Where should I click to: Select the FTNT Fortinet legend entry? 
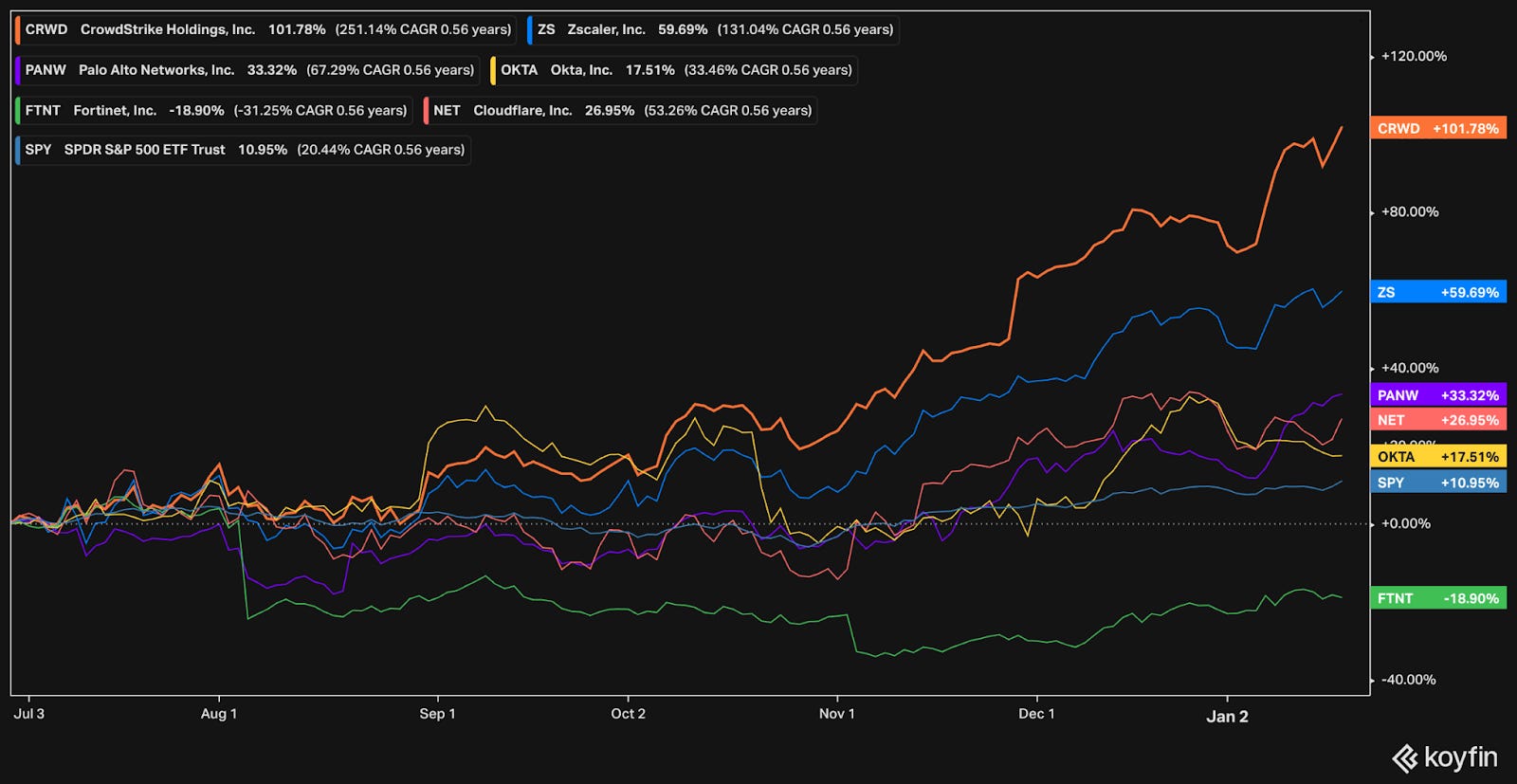214,110
